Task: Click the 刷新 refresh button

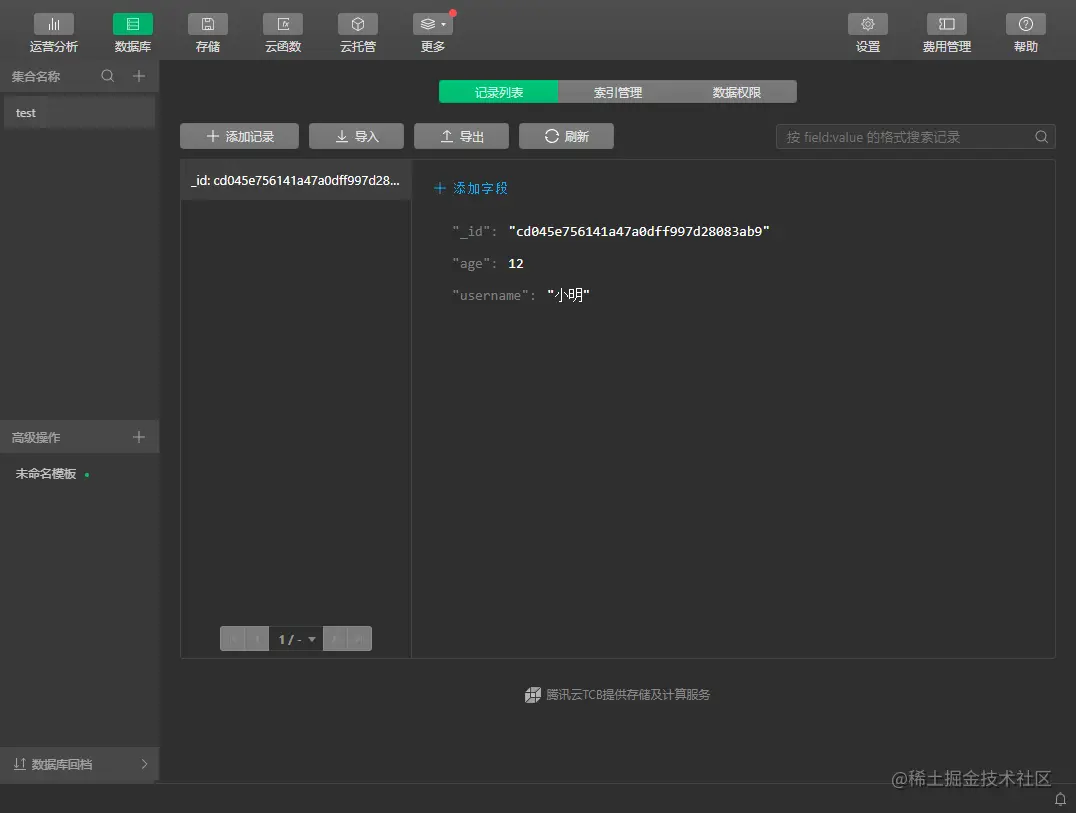Action: (x=566, y=137)
